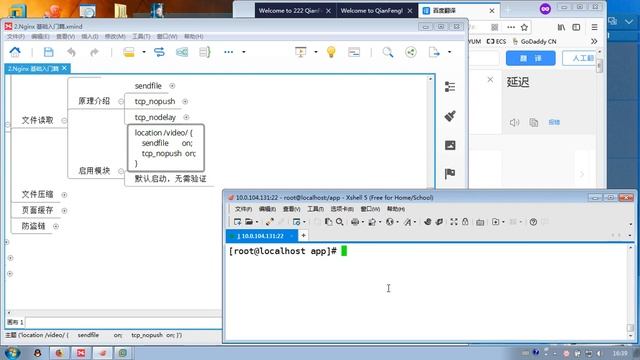Click the XMind search magnifier icon

pos(388,52)
